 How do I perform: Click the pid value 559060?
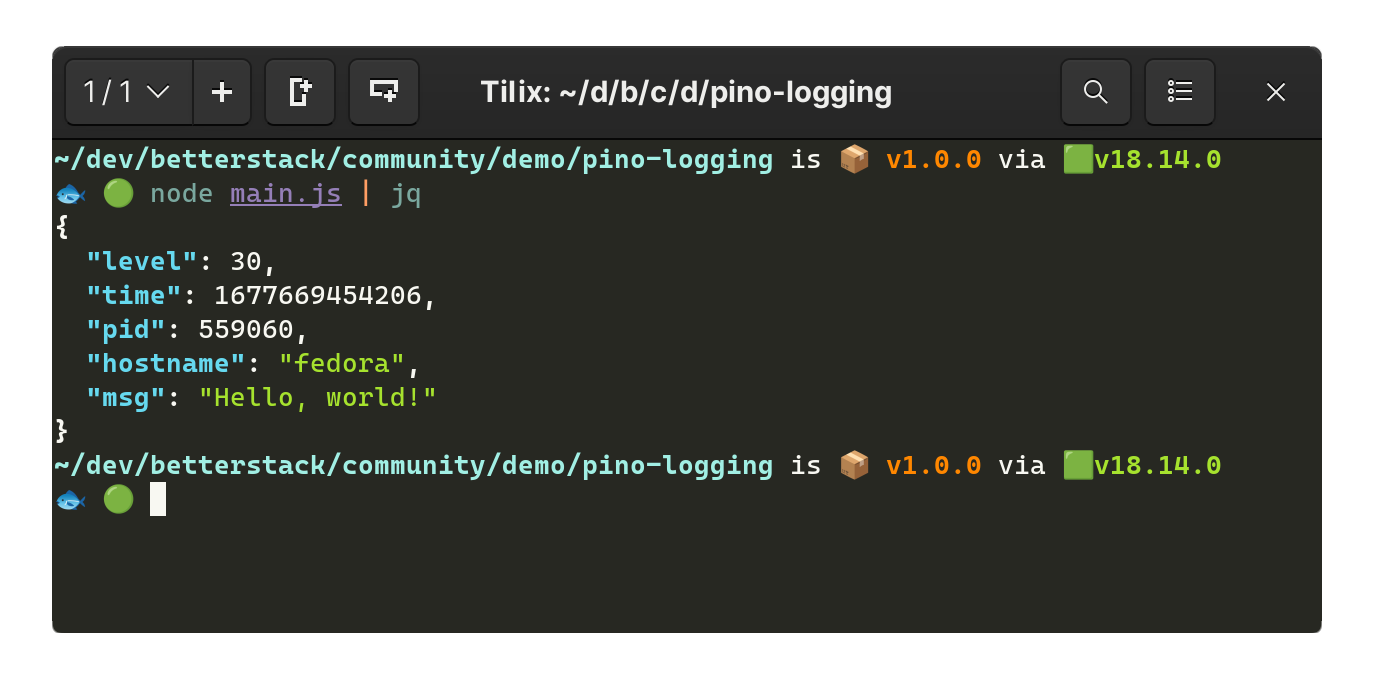click(246, 329)
